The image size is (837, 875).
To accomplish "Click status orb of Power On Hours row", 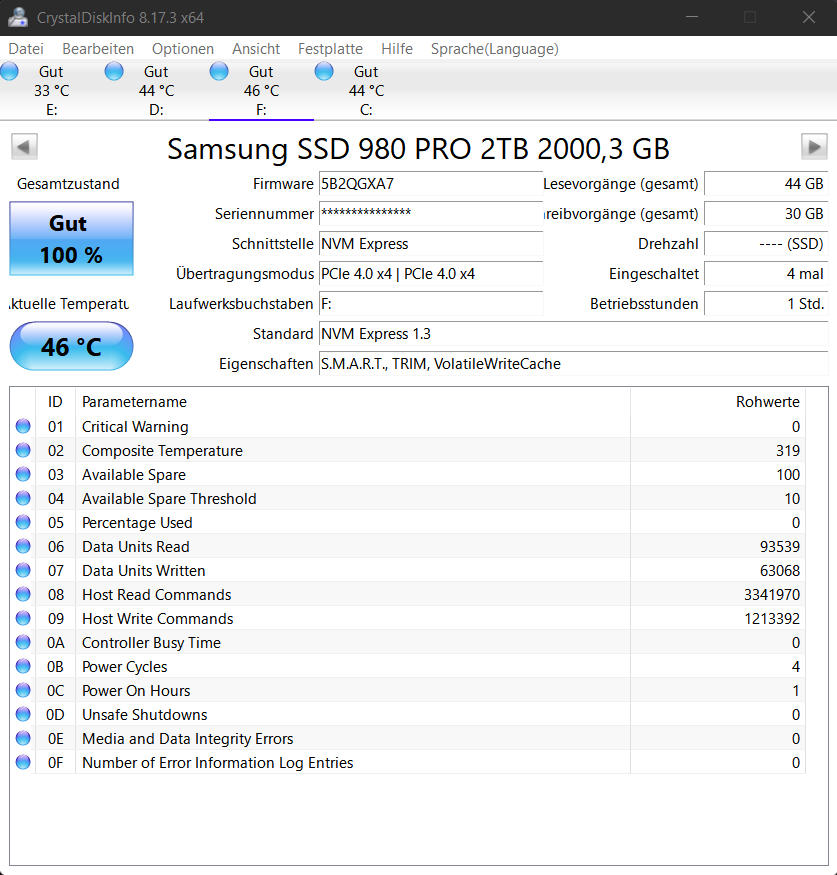I will click(x=23, y=690).
